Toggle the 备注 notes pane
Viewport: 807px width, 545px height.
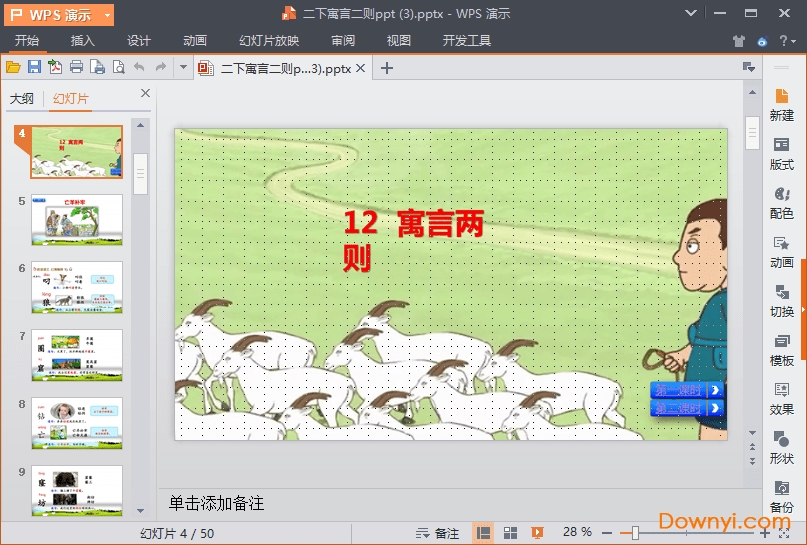click(x=437, y=533)
